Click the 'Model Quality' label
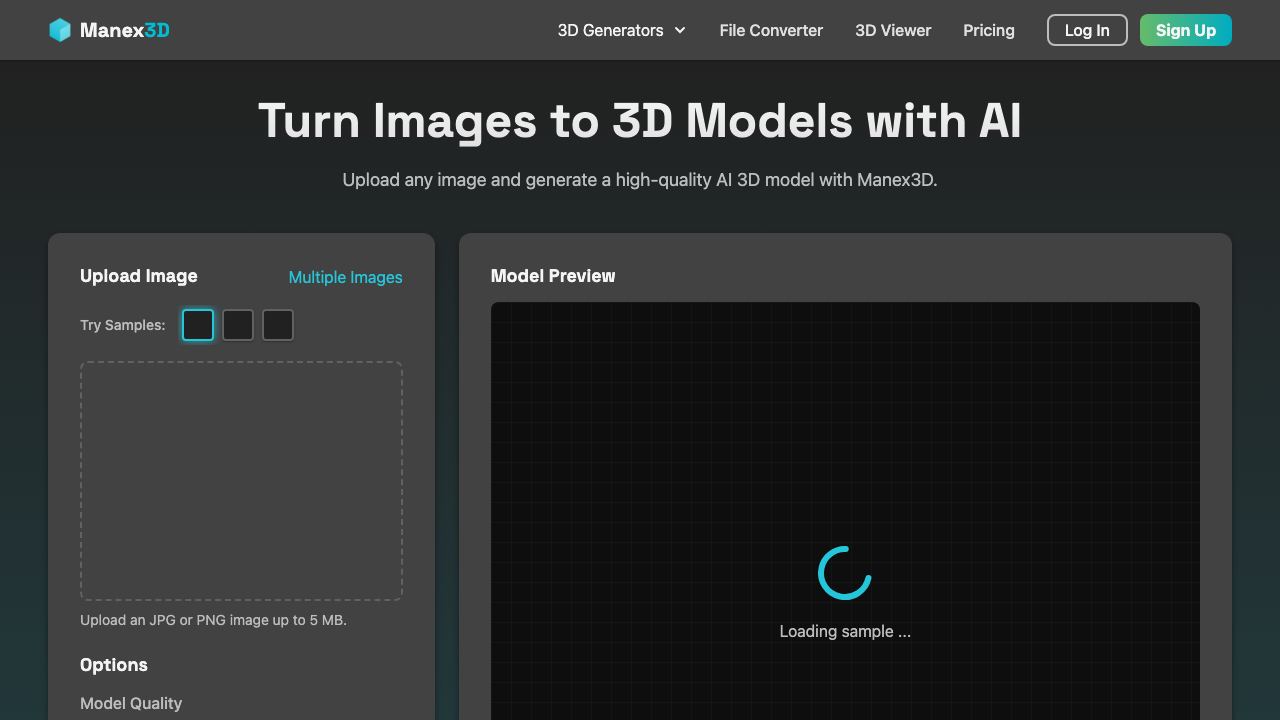Viewport: 1280px width, 720px height. [x=131, y=703]
